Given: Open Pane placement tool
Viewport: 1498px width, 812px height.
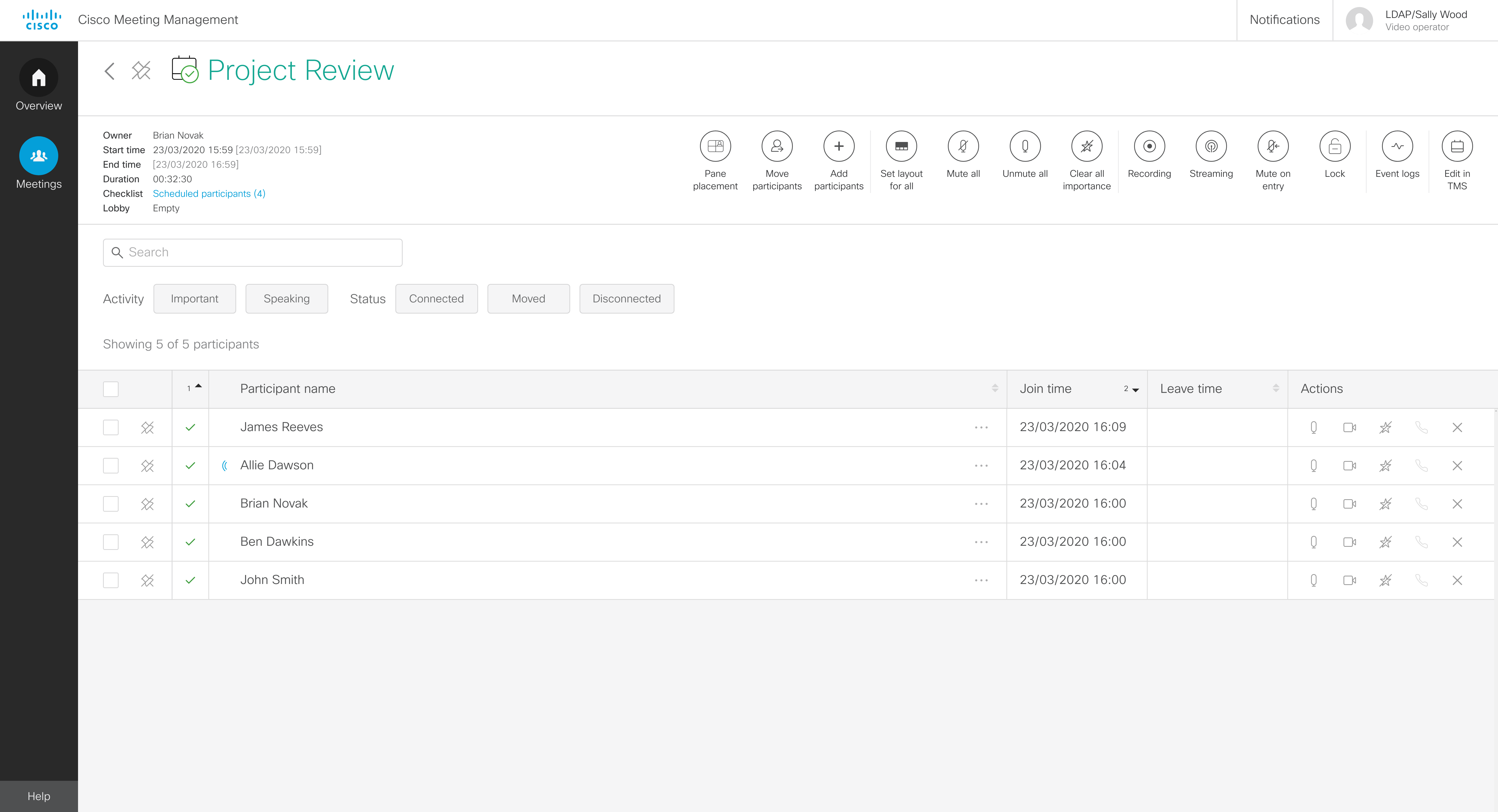Looking at the screenshot, I should point(715,146).
